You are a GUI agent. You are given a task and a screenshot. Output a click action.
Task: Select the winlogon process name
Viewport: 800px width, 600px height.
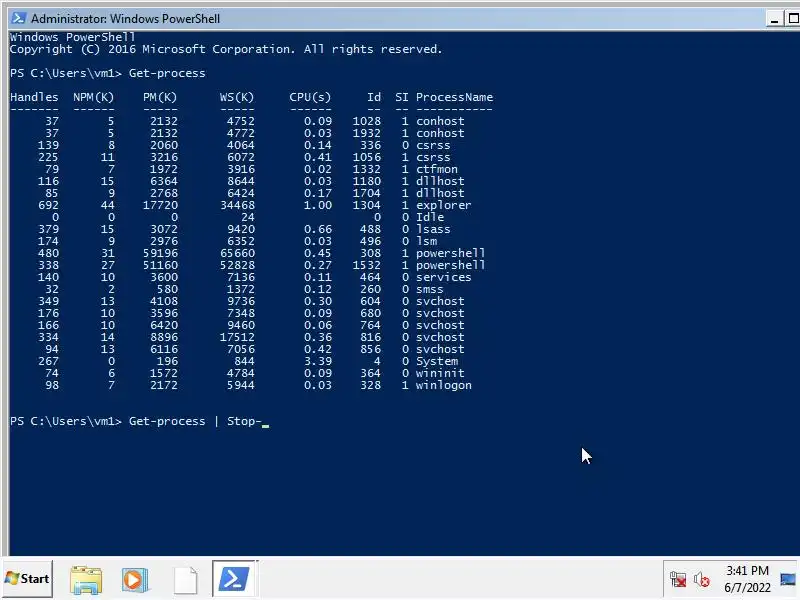pos(443,385)
